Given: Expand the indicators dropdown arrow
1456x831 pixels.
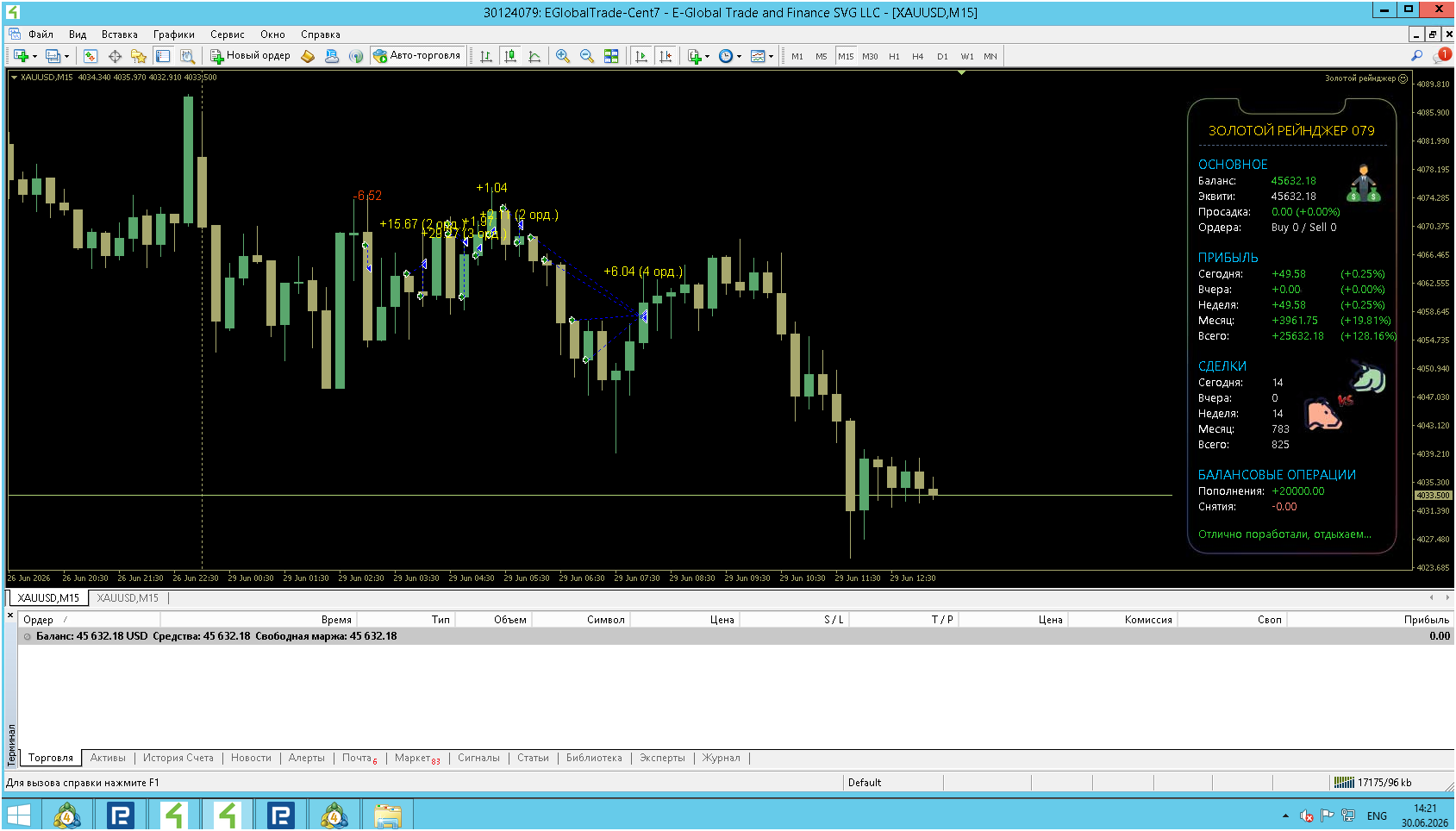Looking at the screenshot, I should (707, 57).
